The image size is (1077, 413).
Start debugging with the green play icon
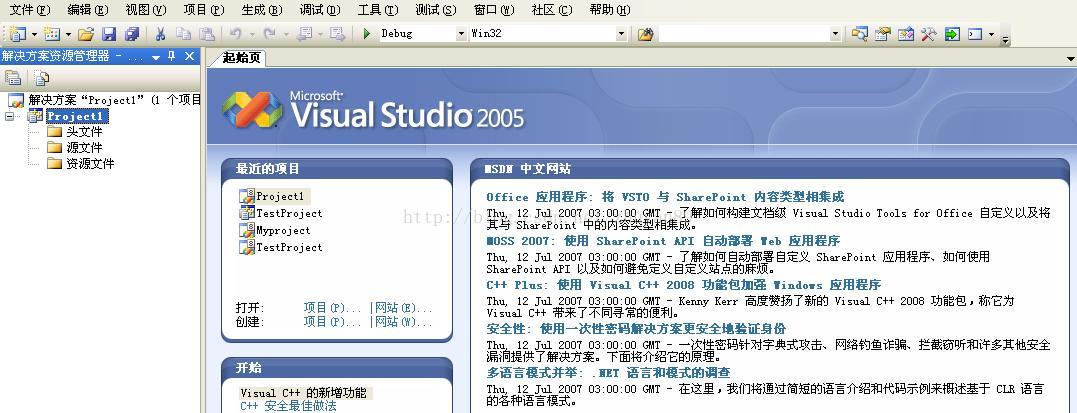click(x=367, y=34)
